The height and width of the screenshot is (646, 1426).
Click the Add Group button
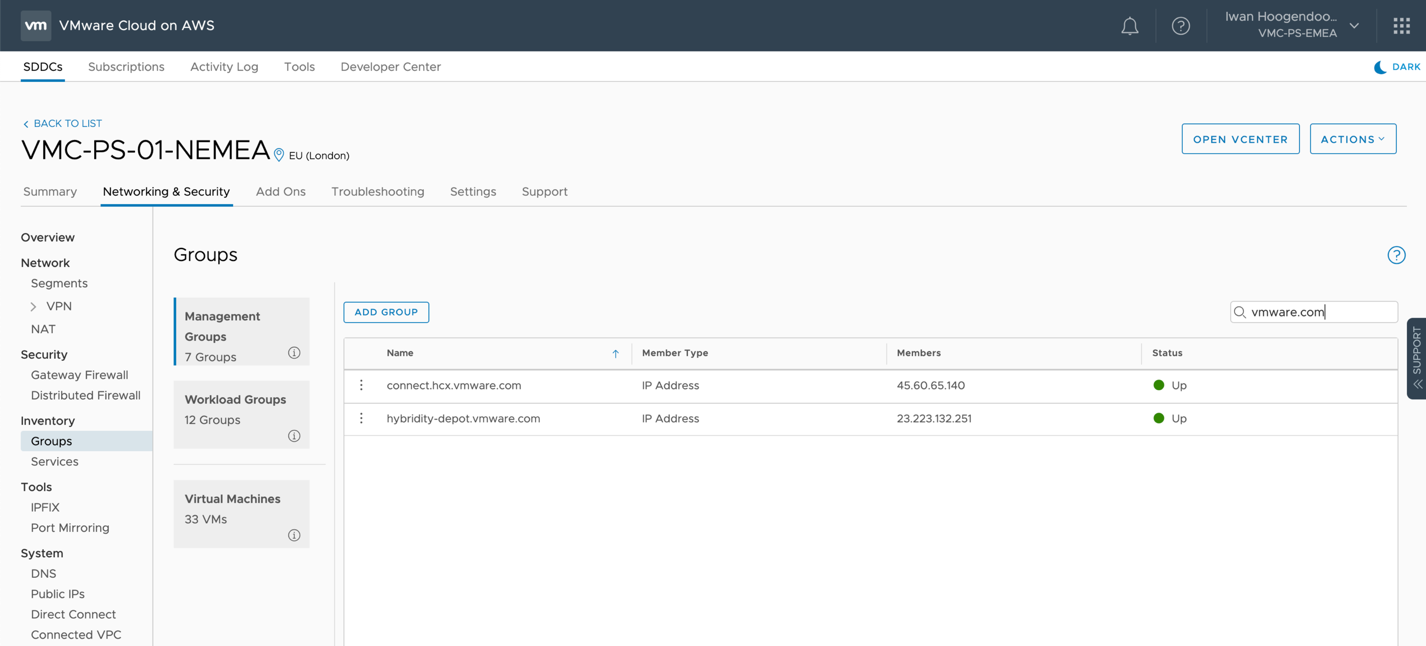coord(386,312)
